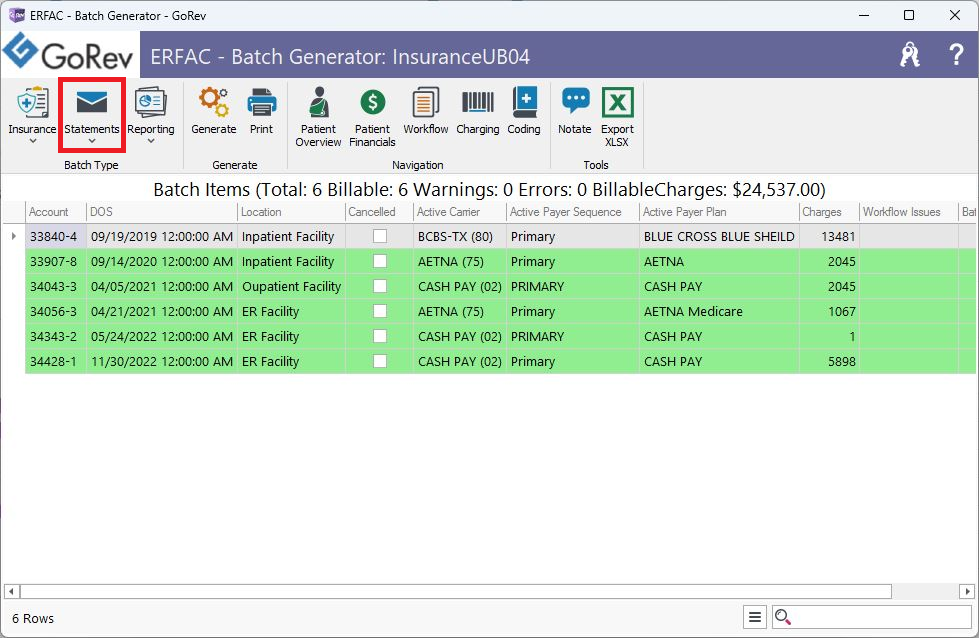
Task: Open Patient Overview
Action: [318, 117]
